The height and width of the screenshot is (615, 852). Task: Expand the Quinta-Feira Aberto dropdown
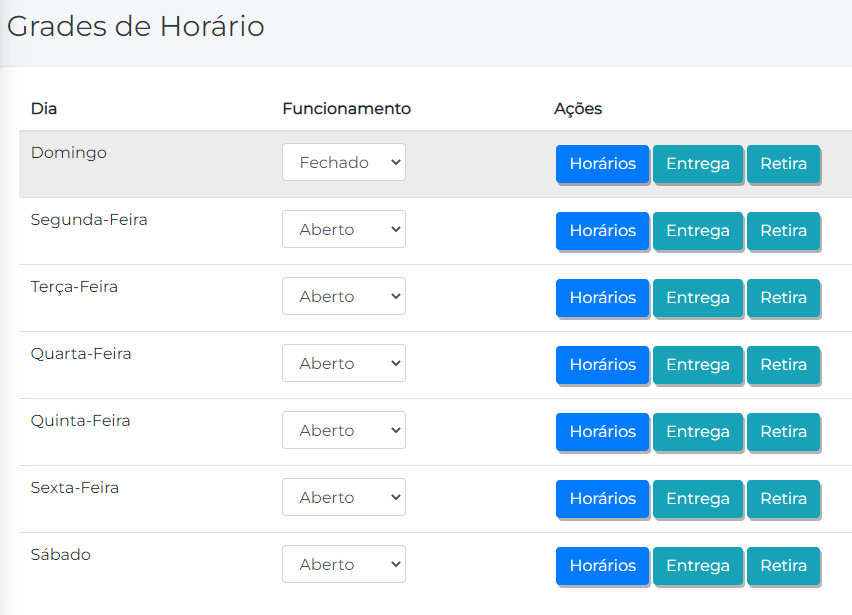[x=343, y=430]
